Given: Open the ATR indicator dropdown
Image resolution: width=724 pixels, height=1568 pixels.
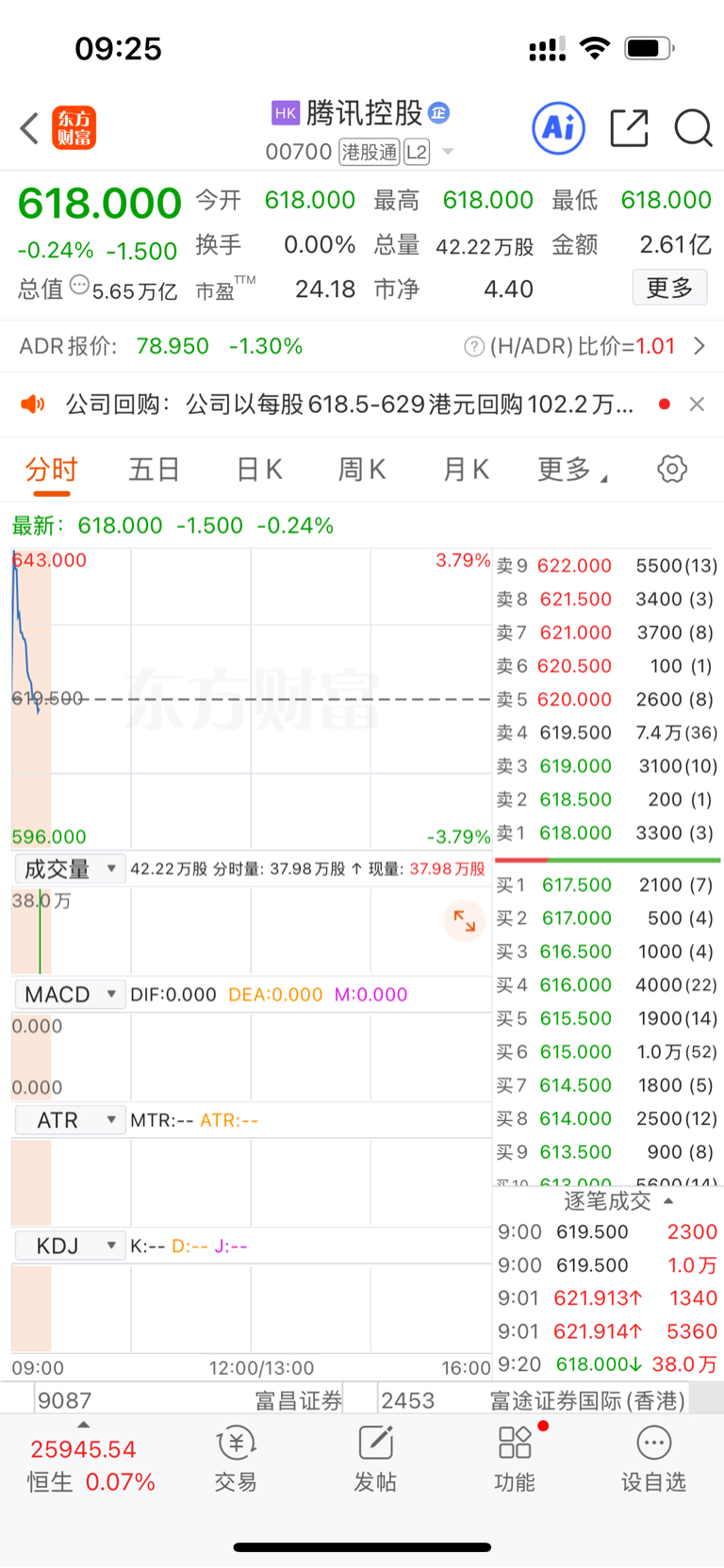Looking at the screenshot, I should pos(70,1120).
